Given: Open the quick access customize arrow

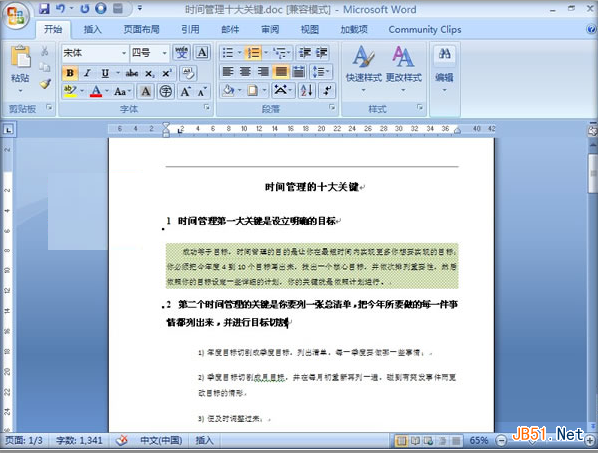Looking at the screenshot, I should tap(140, 8).
